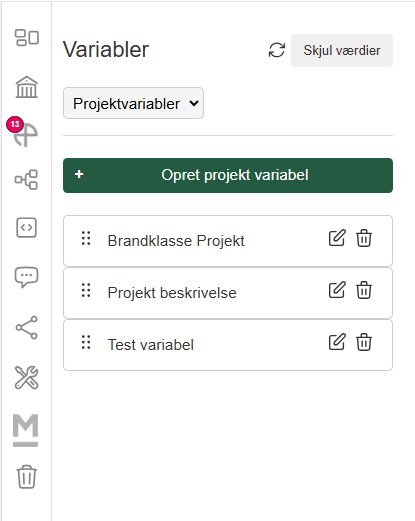The width and height of the screenshot is (415, 521).
Task: Refresh the variables list
Action: pos(277,50)
